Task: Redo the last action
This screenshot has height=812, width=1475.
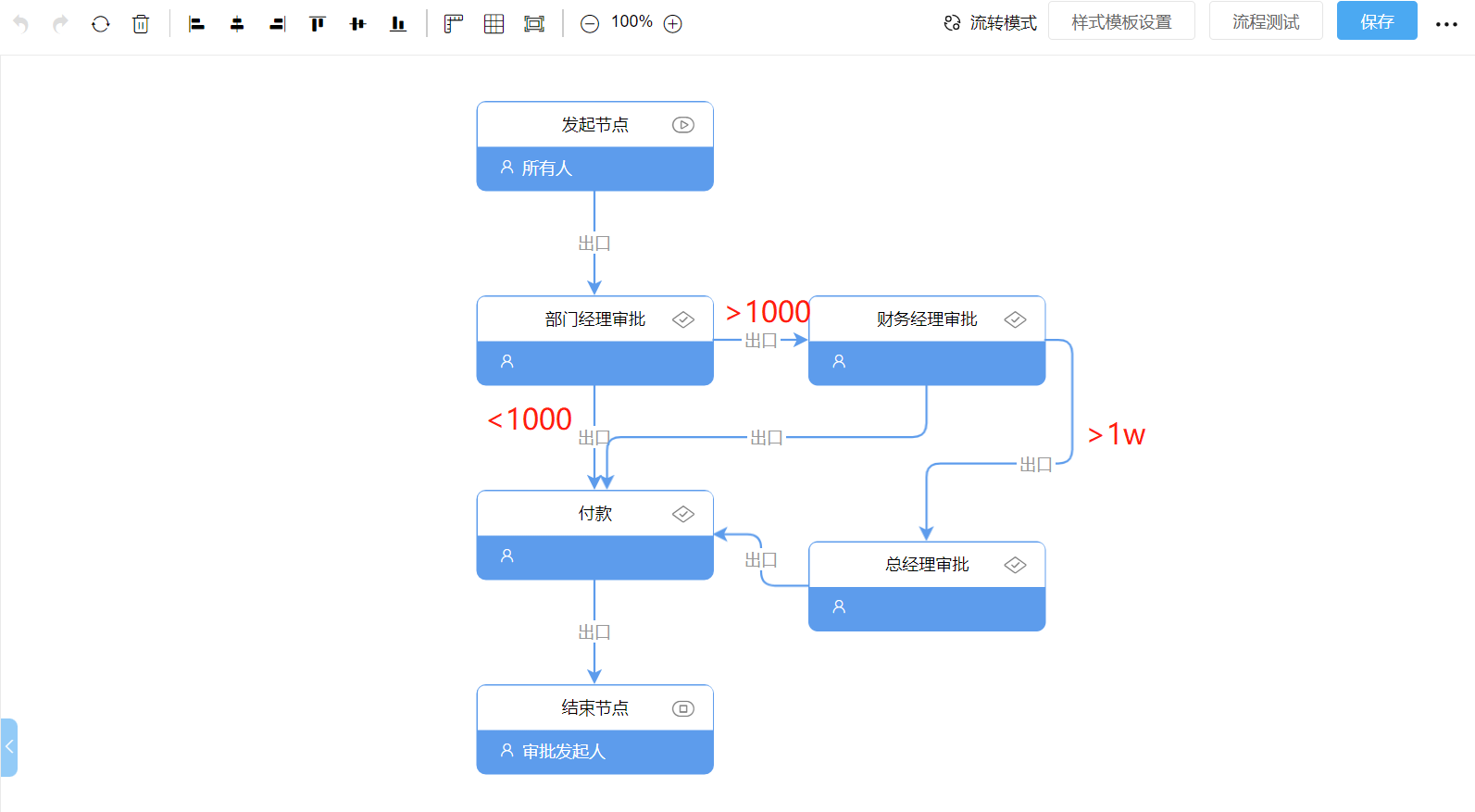Action: click(60, 24)
